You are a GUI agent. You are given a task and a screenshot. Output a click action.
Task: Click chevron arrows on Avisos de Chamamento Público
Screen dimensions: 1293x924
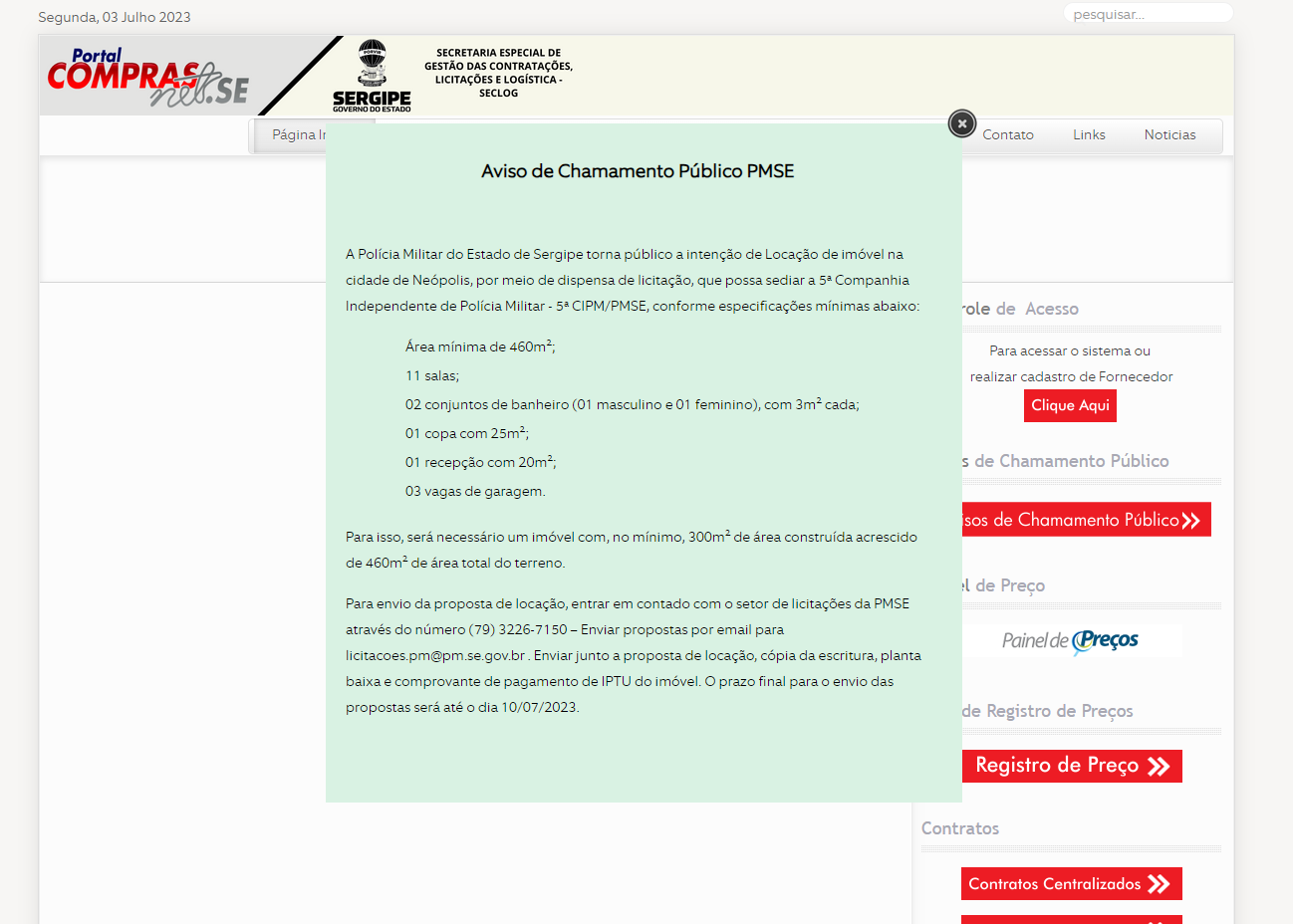tap(1190, 520)
